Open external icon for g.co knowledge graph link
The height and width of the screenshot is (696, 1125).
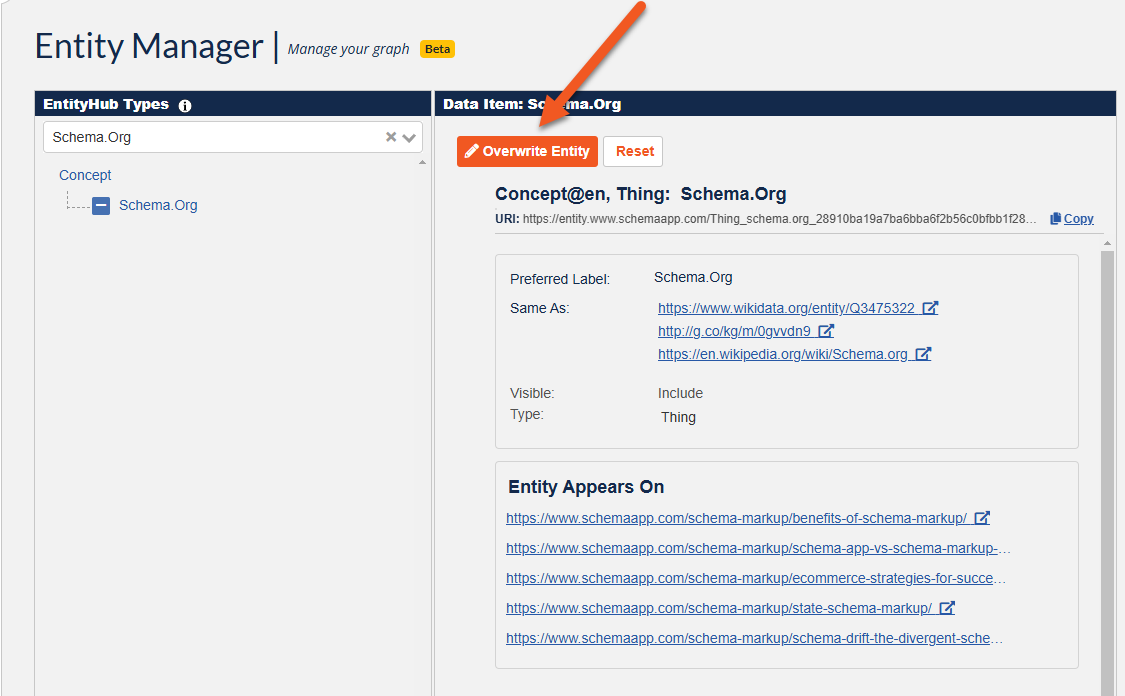826,331
